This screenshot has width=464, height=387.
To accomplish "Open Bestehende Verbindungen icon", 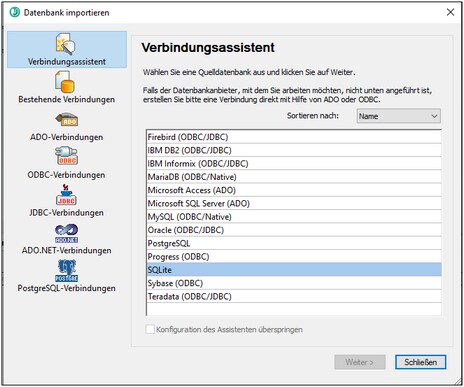I will (x=65, y=82).
